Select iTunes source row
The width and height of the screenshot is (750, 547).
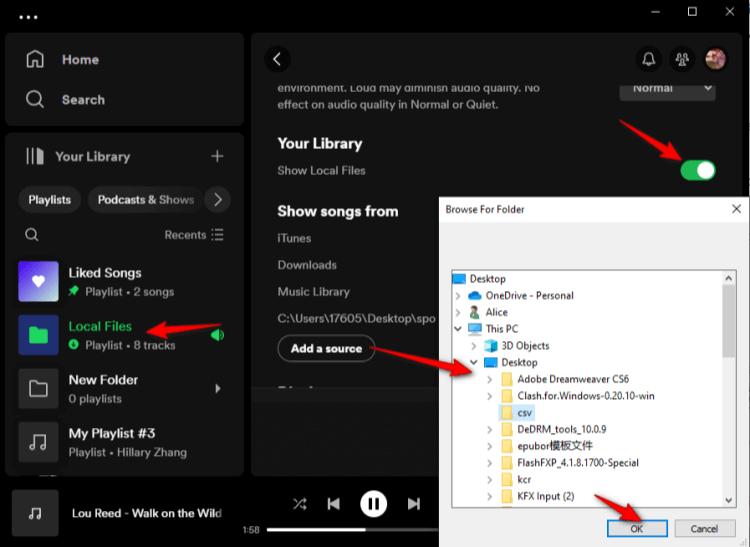pos(294,238)
